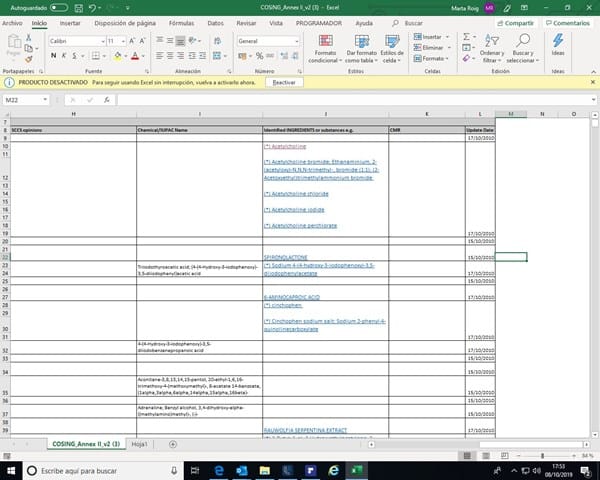Open the Fórmulas ribbon tab

click(181, 22)
